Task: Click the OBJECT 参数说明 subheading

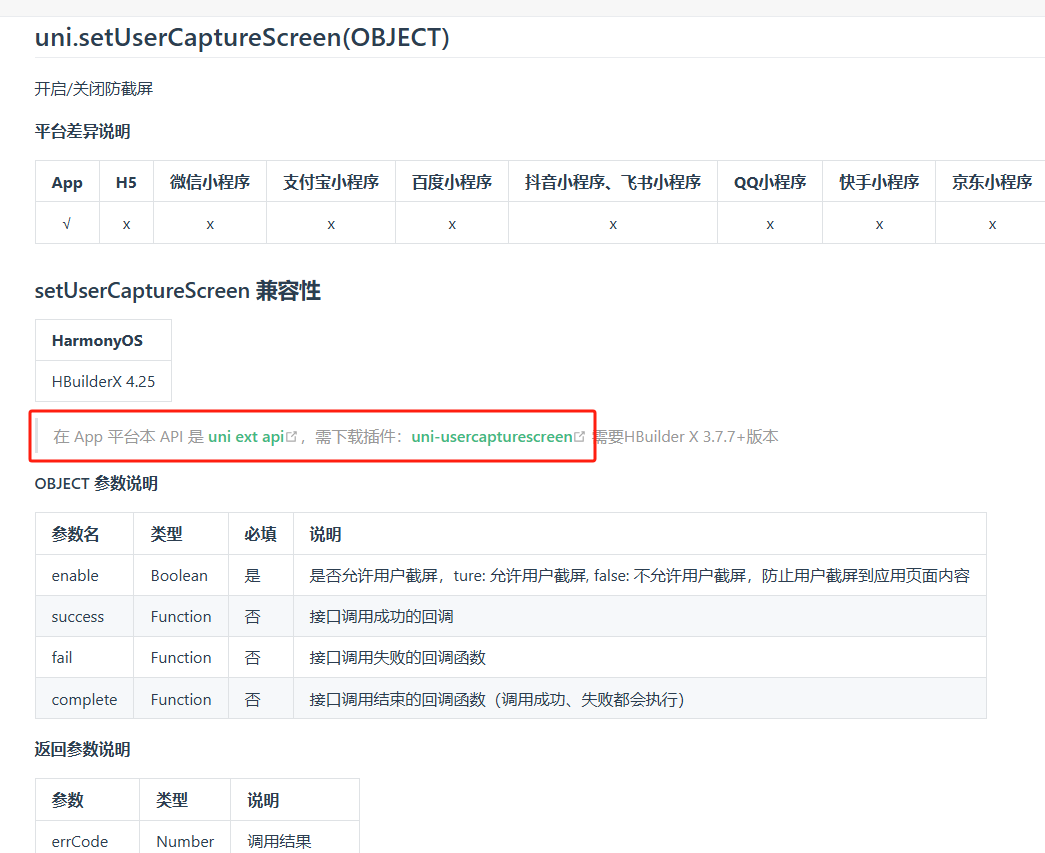Action: point(96,483)
